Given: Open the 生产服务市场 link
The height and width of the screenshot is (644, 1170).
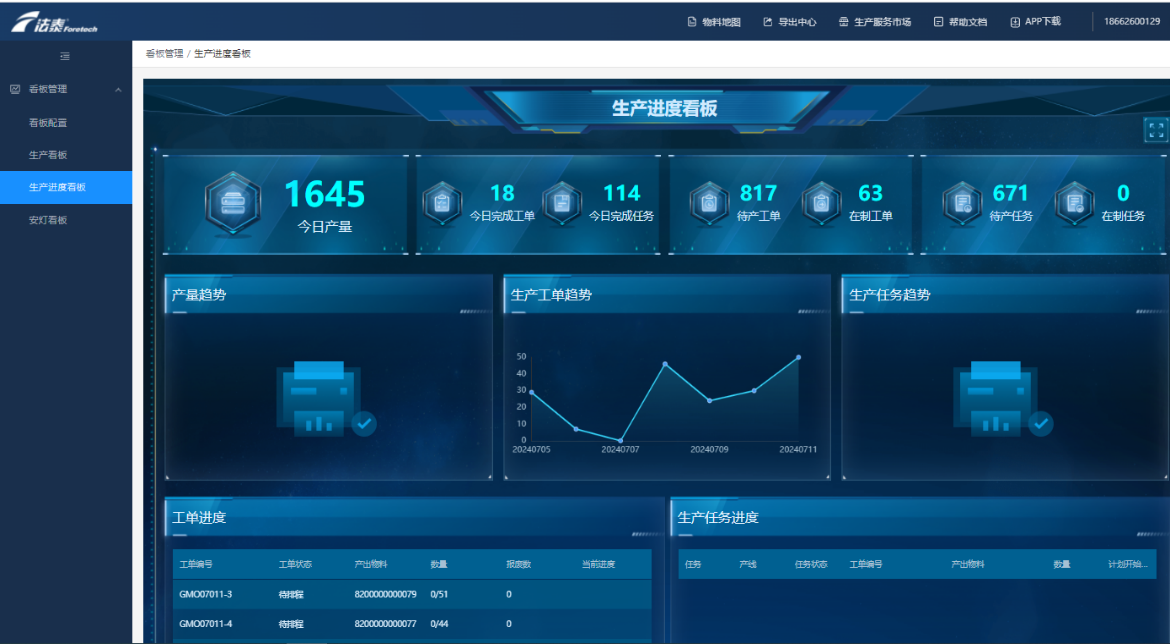Looking at the screenshot, I should point(882,22).
